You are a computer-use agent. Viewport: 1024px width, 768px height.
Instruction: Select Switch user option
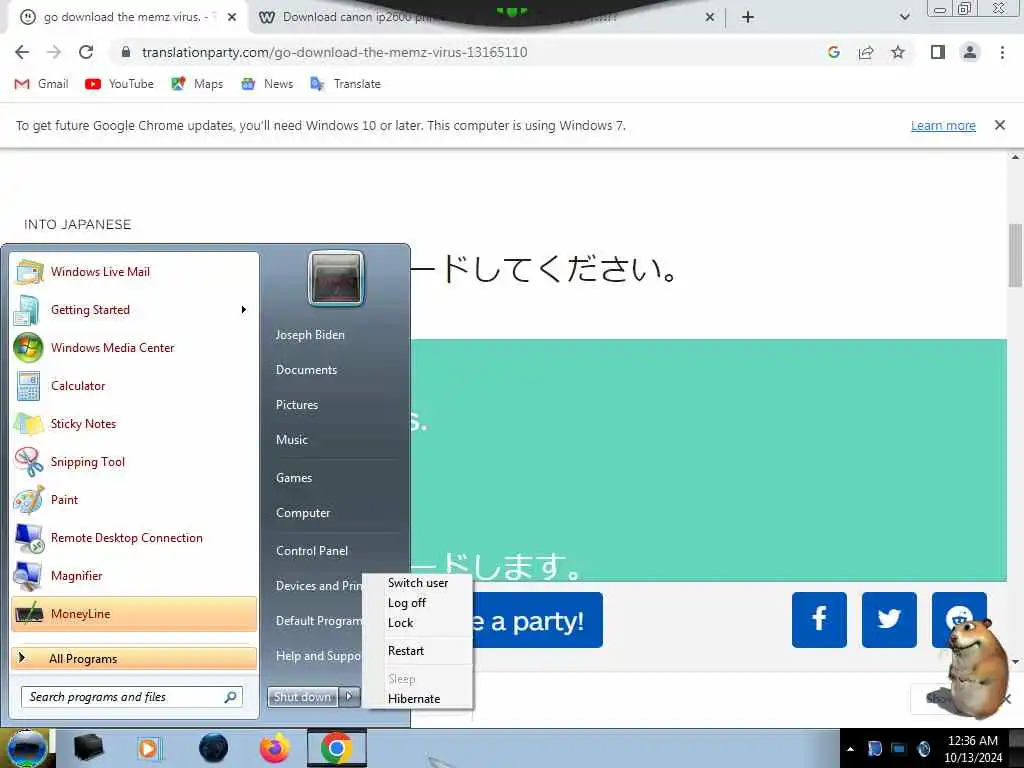[418, 583]
